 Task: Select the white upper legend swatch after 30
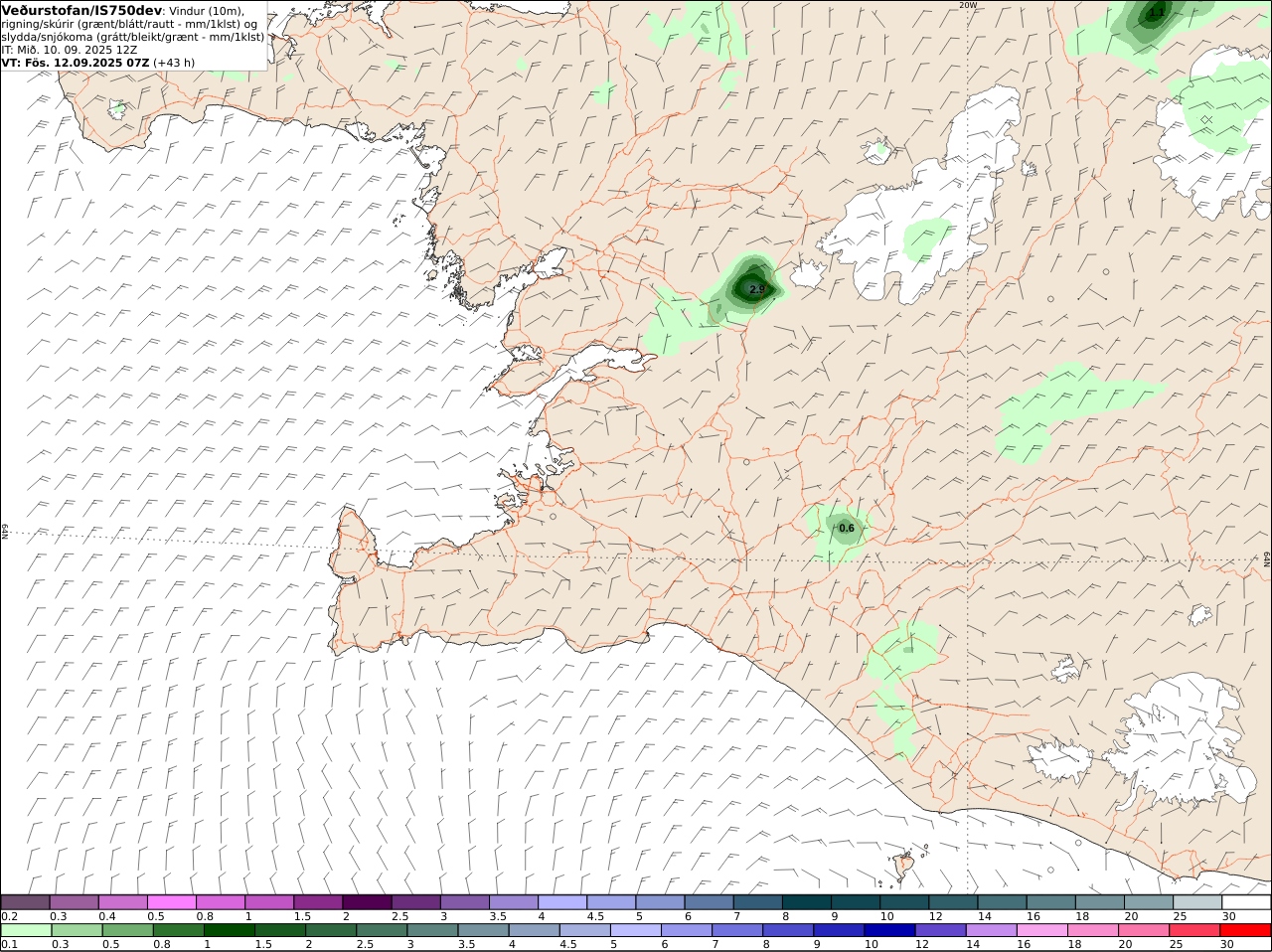(x=1246, y=902)
